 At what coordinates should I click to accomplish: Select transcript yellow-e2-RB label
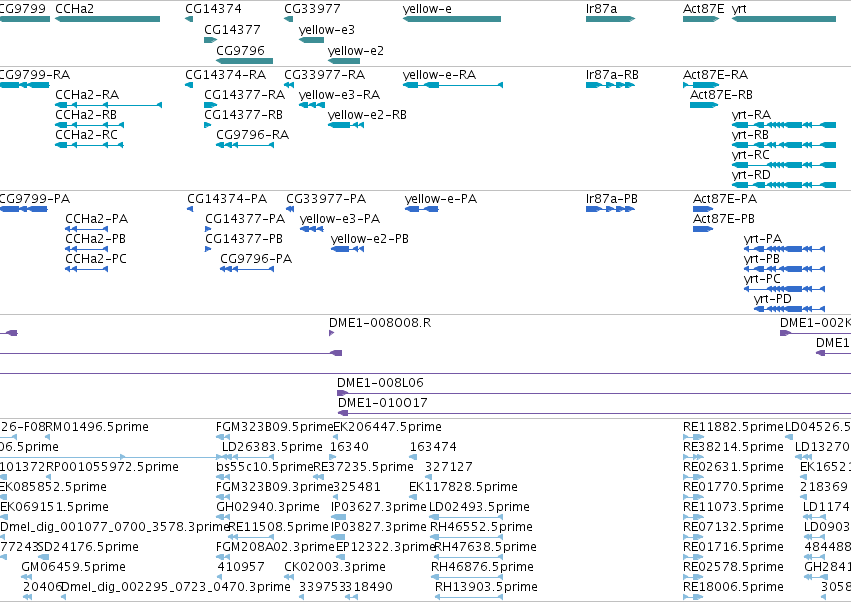point(367,115)
